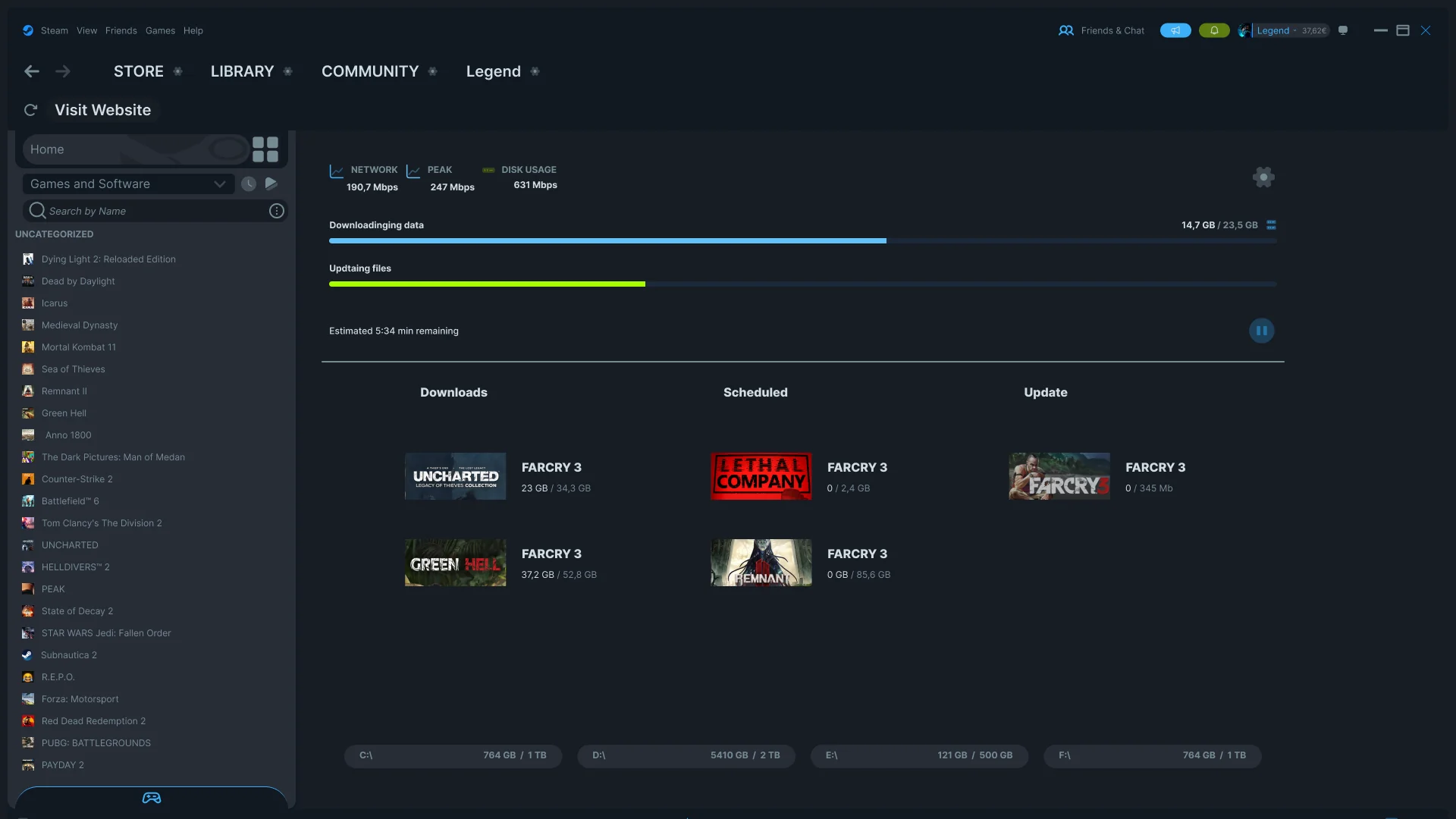The height and width of the screenshot is (819, 1456).
Task: Click the blue announcements megaphone button
Action: 1175,30
